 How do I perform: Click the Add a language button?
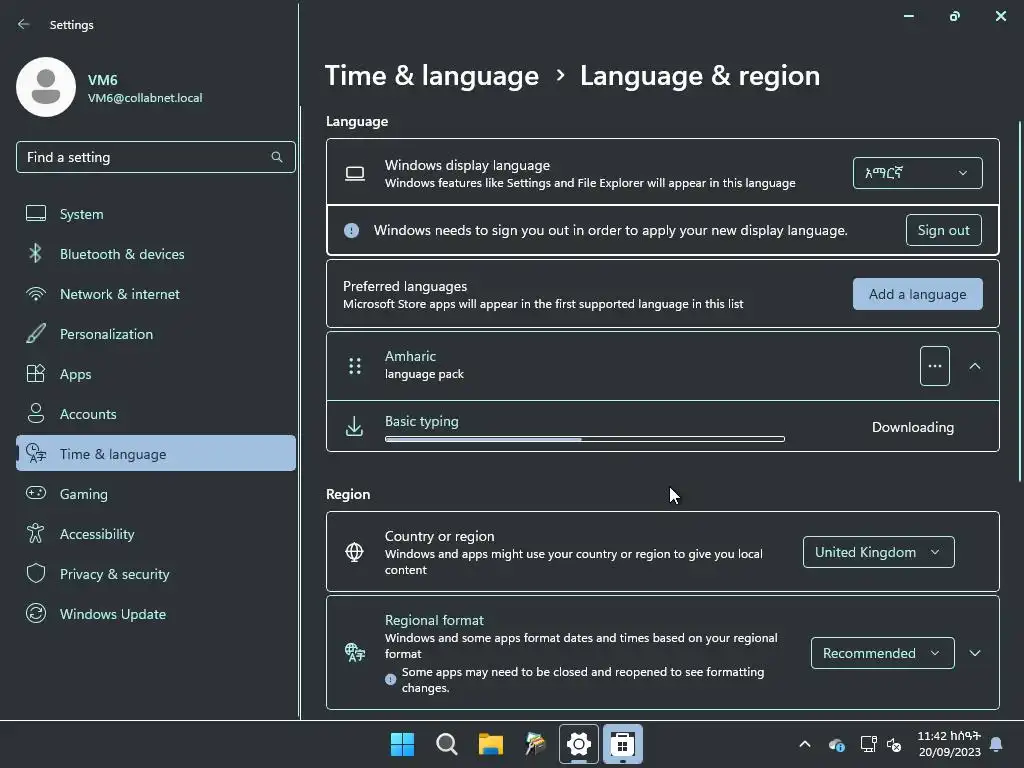(x=917, y=294)
